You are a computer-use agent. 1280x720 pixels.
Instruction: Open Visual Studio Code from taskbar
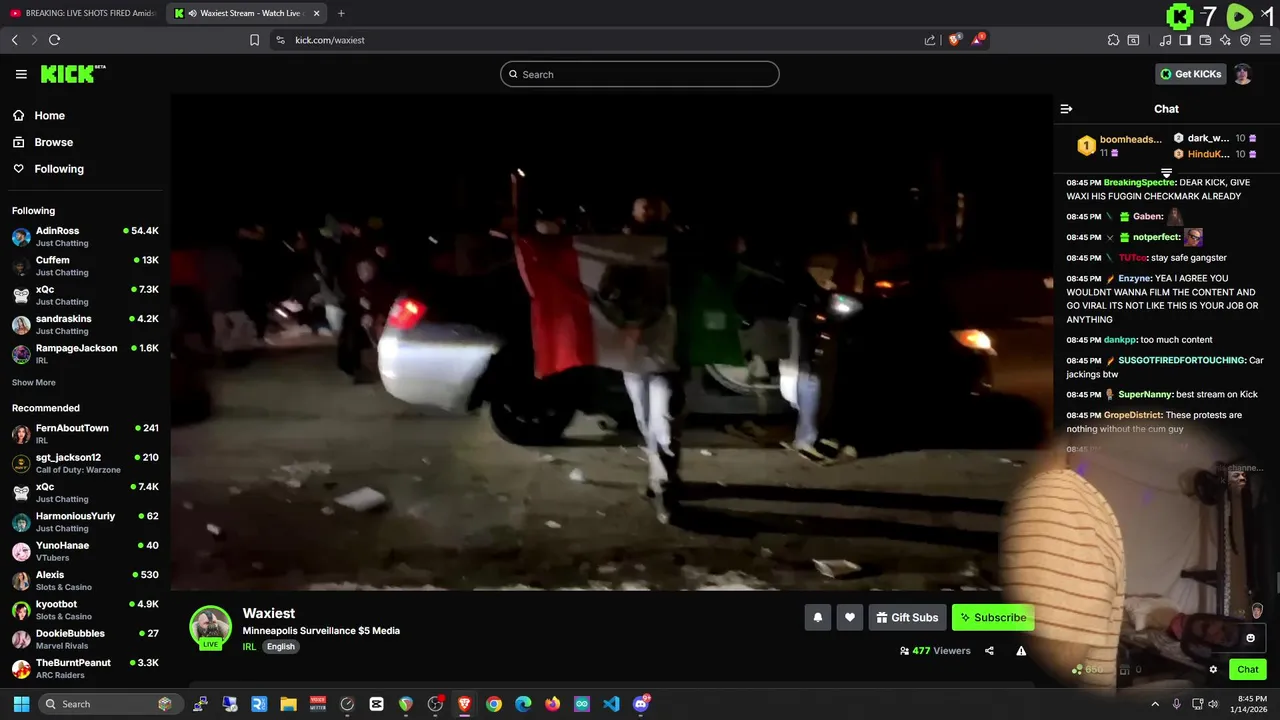611,704
